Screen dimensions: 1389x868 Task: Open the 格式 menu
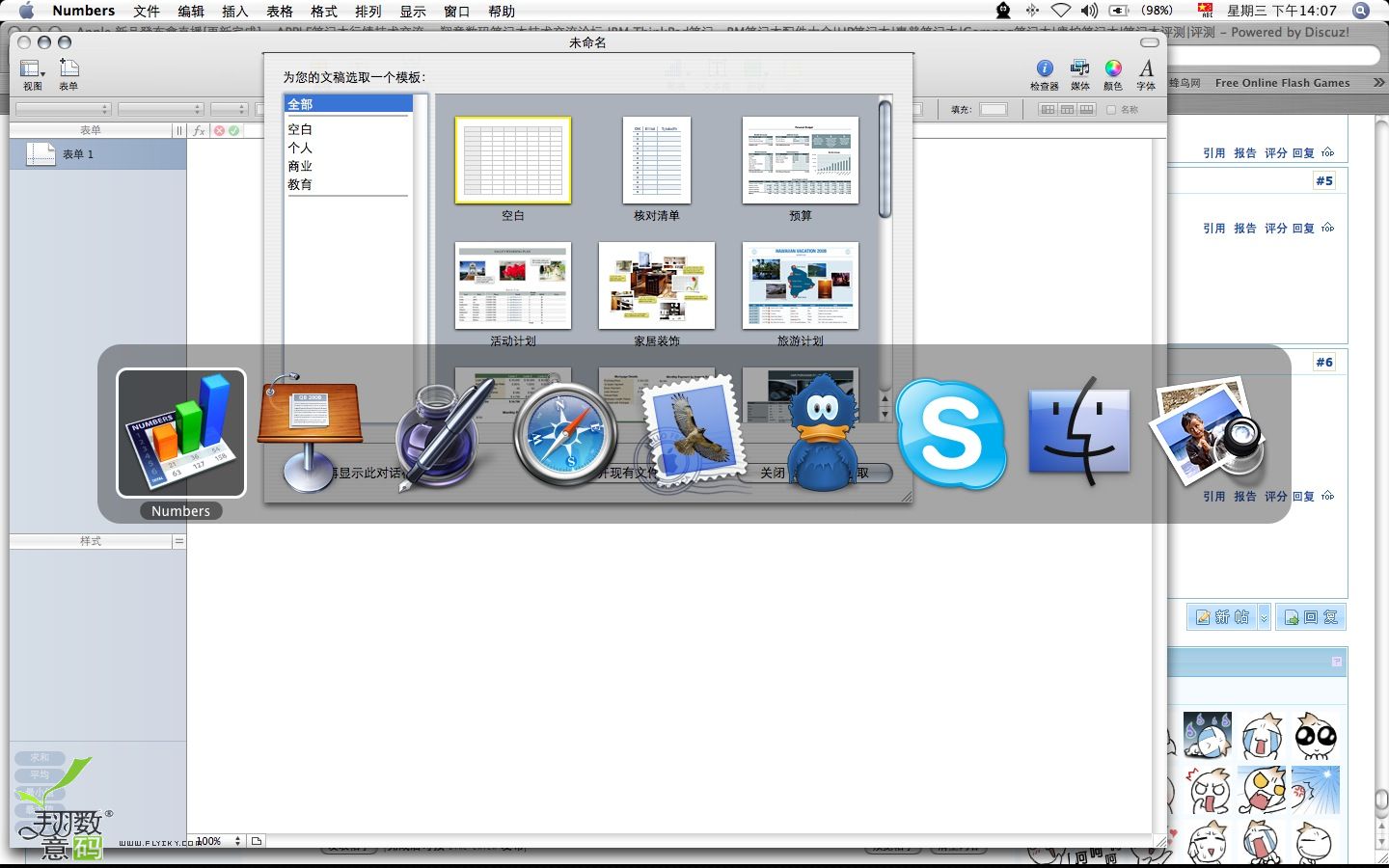pos(324,11)
